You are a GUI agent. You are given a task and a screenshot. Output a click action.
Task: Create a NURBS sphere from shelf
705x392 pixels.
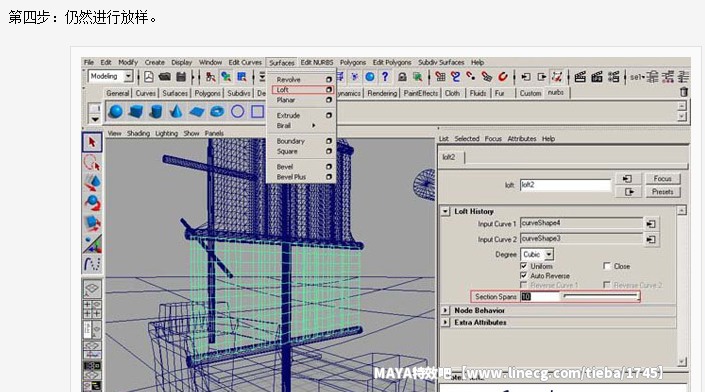[x=116, y=111]
